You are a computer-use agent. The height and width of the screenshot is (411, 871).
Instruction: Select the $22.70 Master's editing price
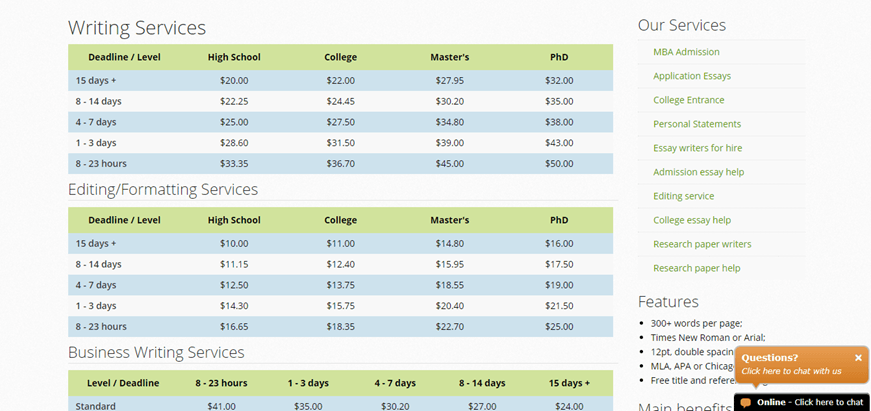click(449, 327)
